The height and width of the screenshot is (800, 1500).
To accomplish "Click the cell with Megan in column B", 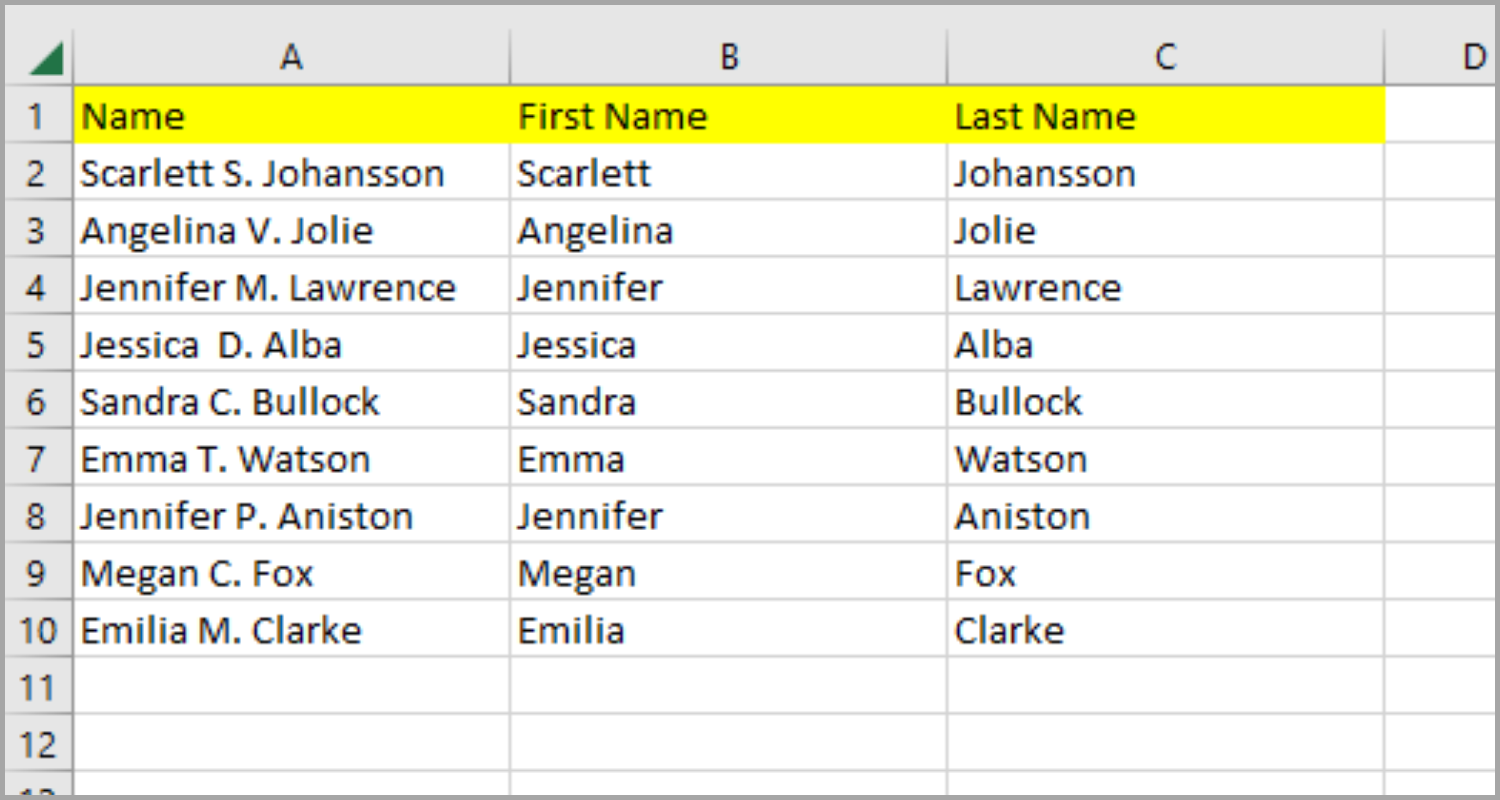I will click(x=728, y=573).
